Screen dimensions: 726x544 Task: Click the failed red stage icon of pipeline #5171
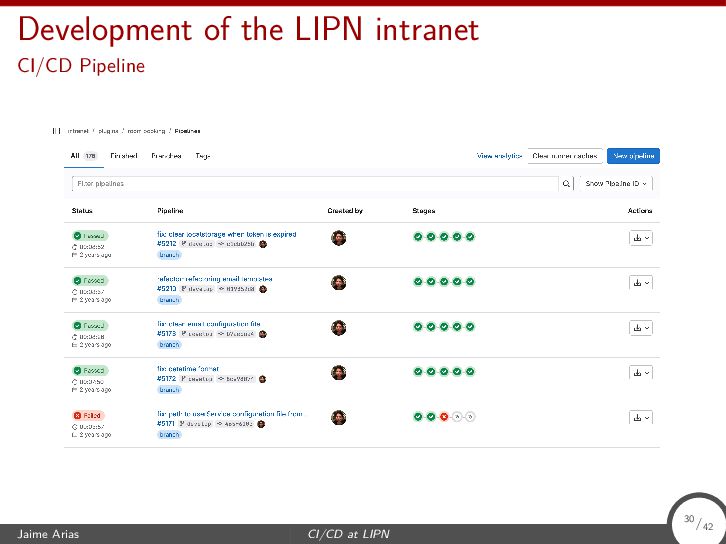[443, 415]
